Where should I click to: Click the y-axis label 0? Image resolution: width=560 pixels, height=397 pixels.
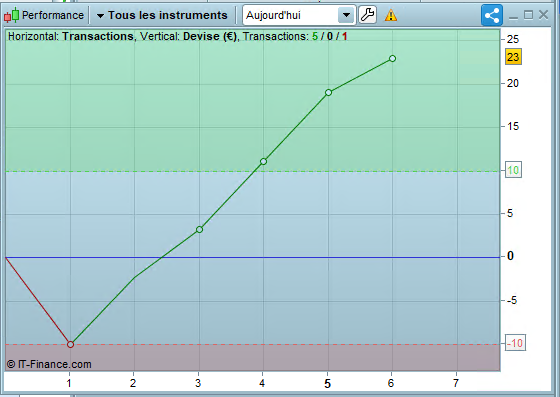(x=510, y=256)
